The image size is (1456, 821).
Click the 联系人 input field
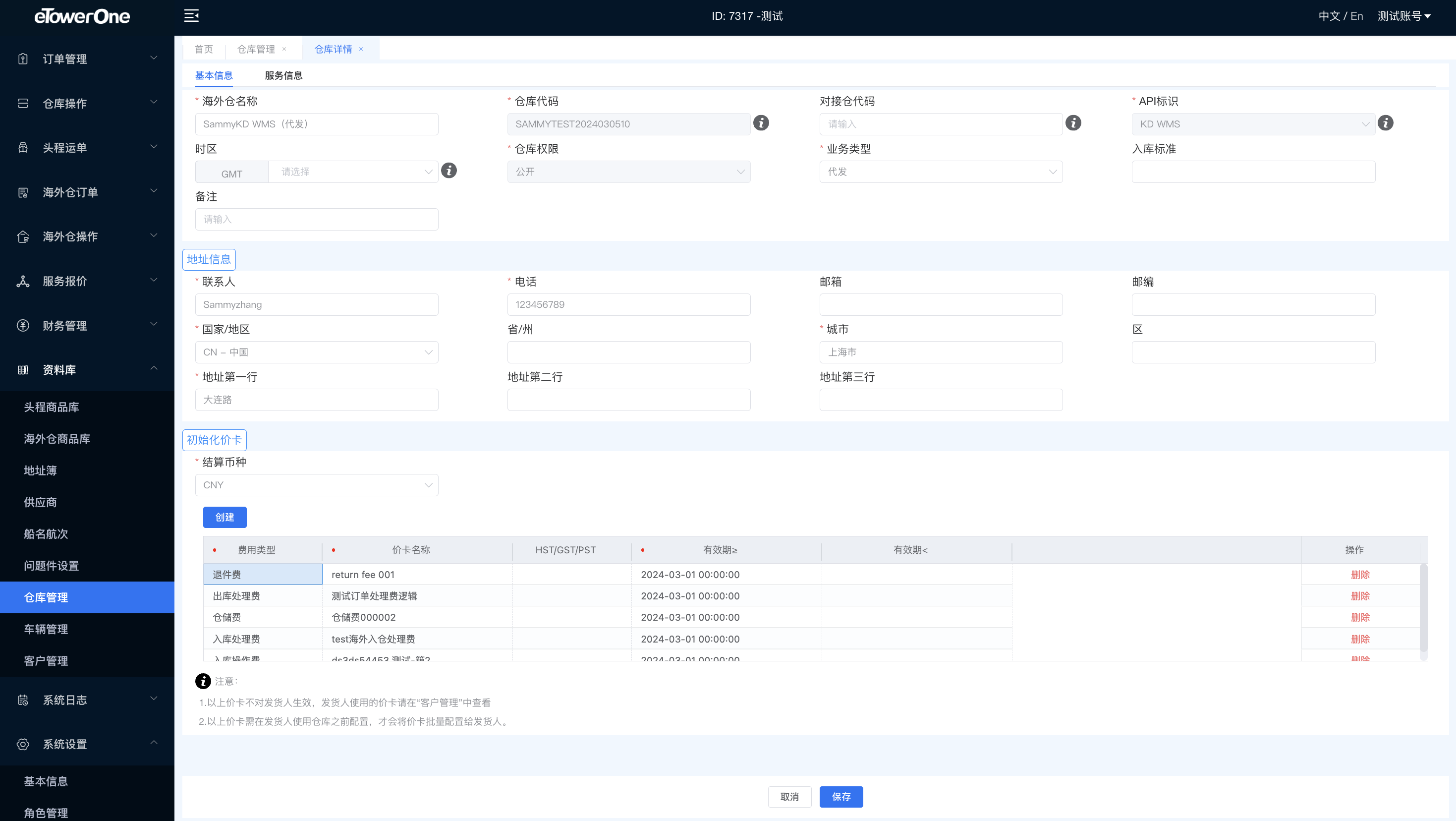pyautogui.click(x=317, y=305)
